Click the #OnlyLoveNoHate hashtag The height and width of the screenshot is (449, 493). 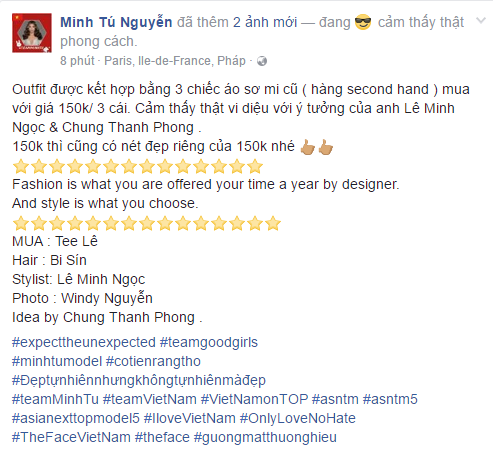click(x=298, y=418)
